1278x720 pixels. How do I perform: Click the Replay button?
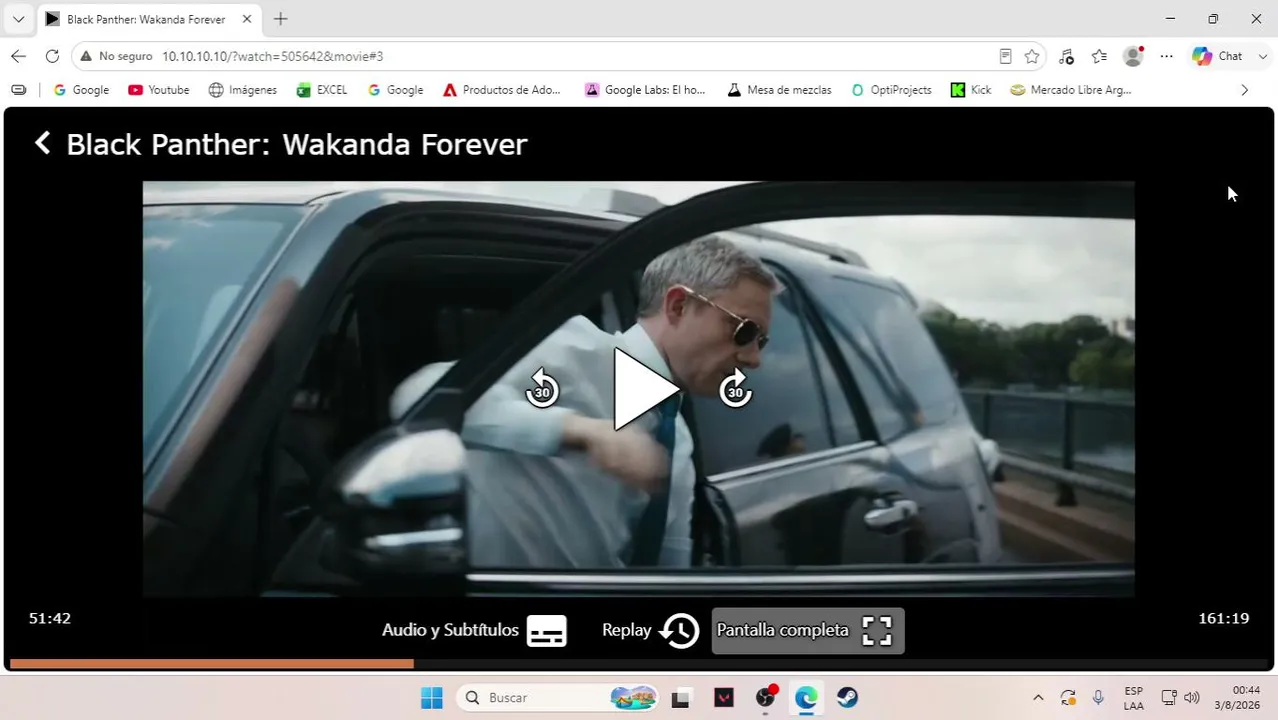coord(650,630)
